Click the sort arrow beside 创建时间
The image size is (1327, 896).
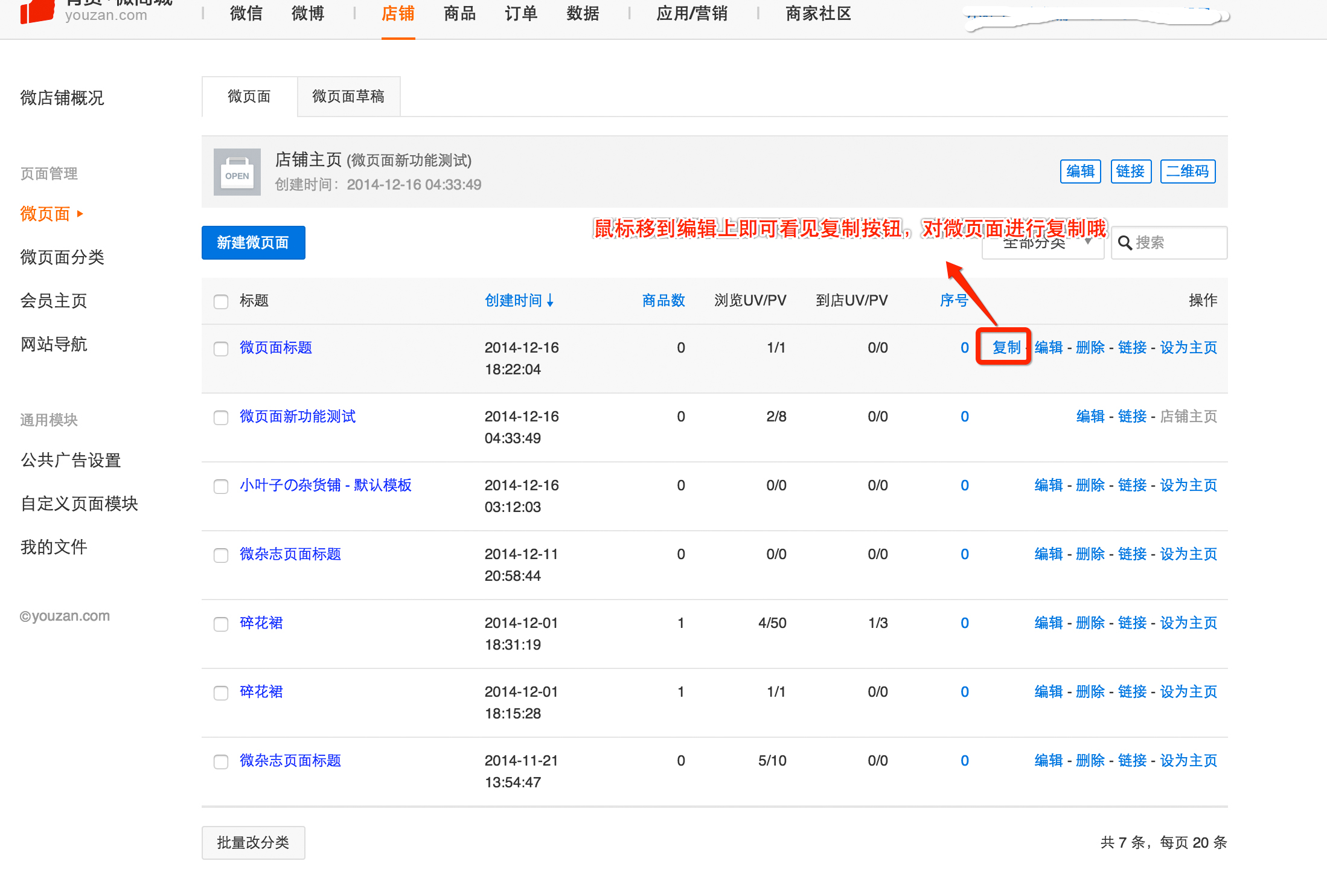pos(551,300)
